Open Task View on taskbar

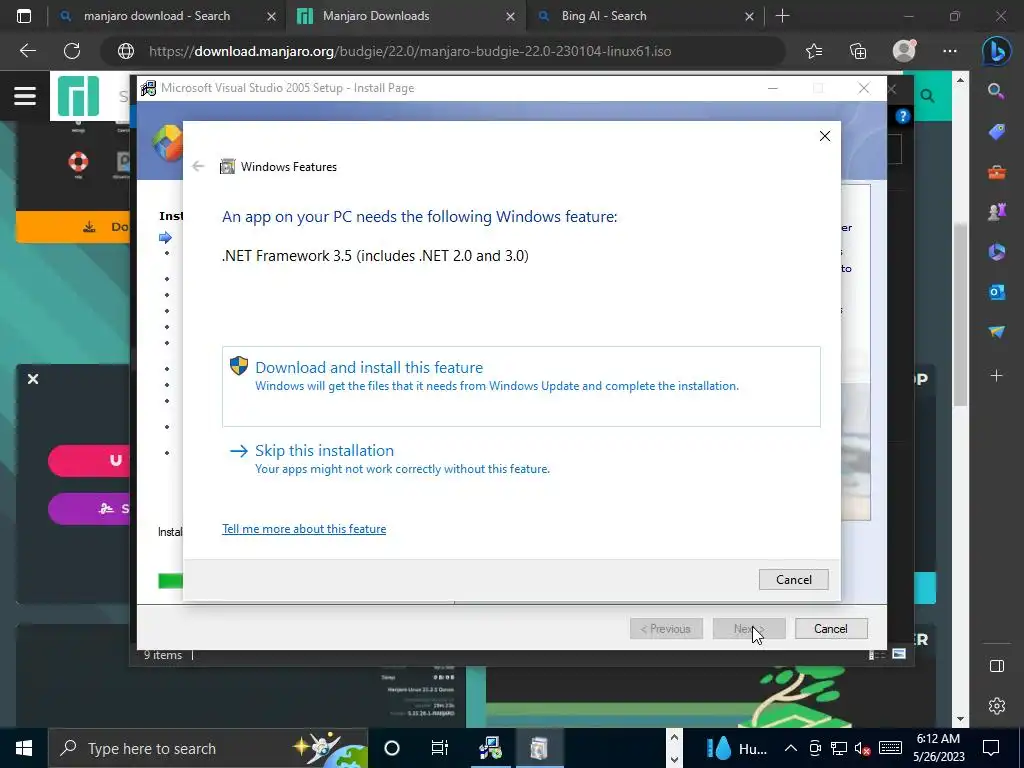(440, 748)
